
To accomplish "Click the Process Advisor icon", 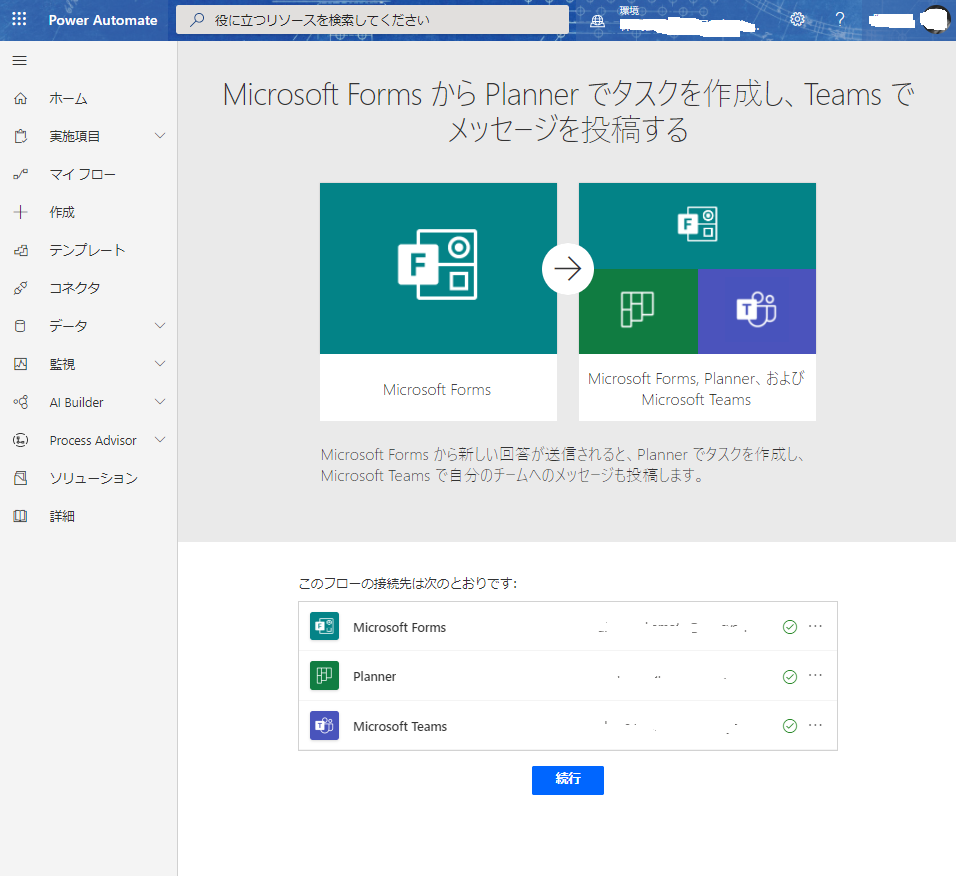I will click(x=20, y=440).
